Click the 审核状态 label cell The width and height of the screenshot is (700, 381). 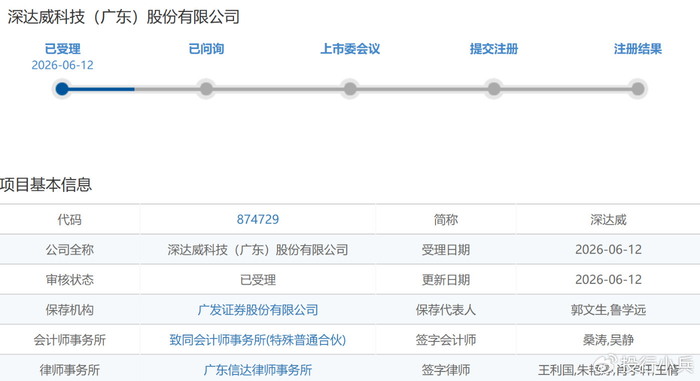click(x=70, y=280)
